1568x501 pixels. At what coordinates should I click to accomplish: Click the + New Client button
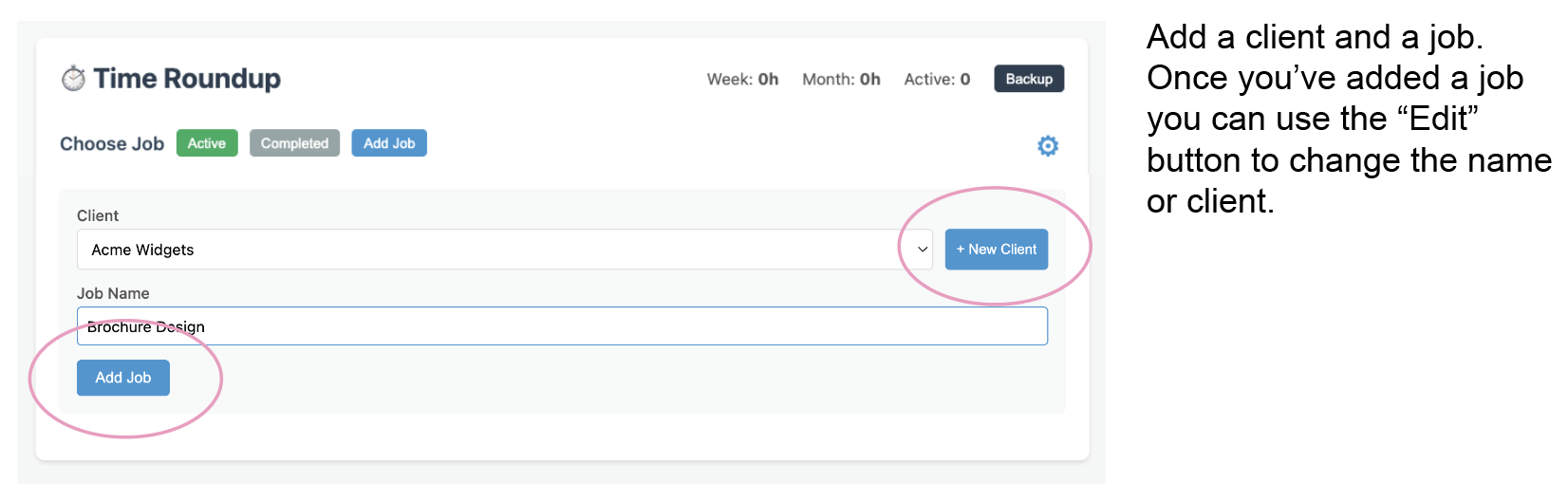pos(997,250)
